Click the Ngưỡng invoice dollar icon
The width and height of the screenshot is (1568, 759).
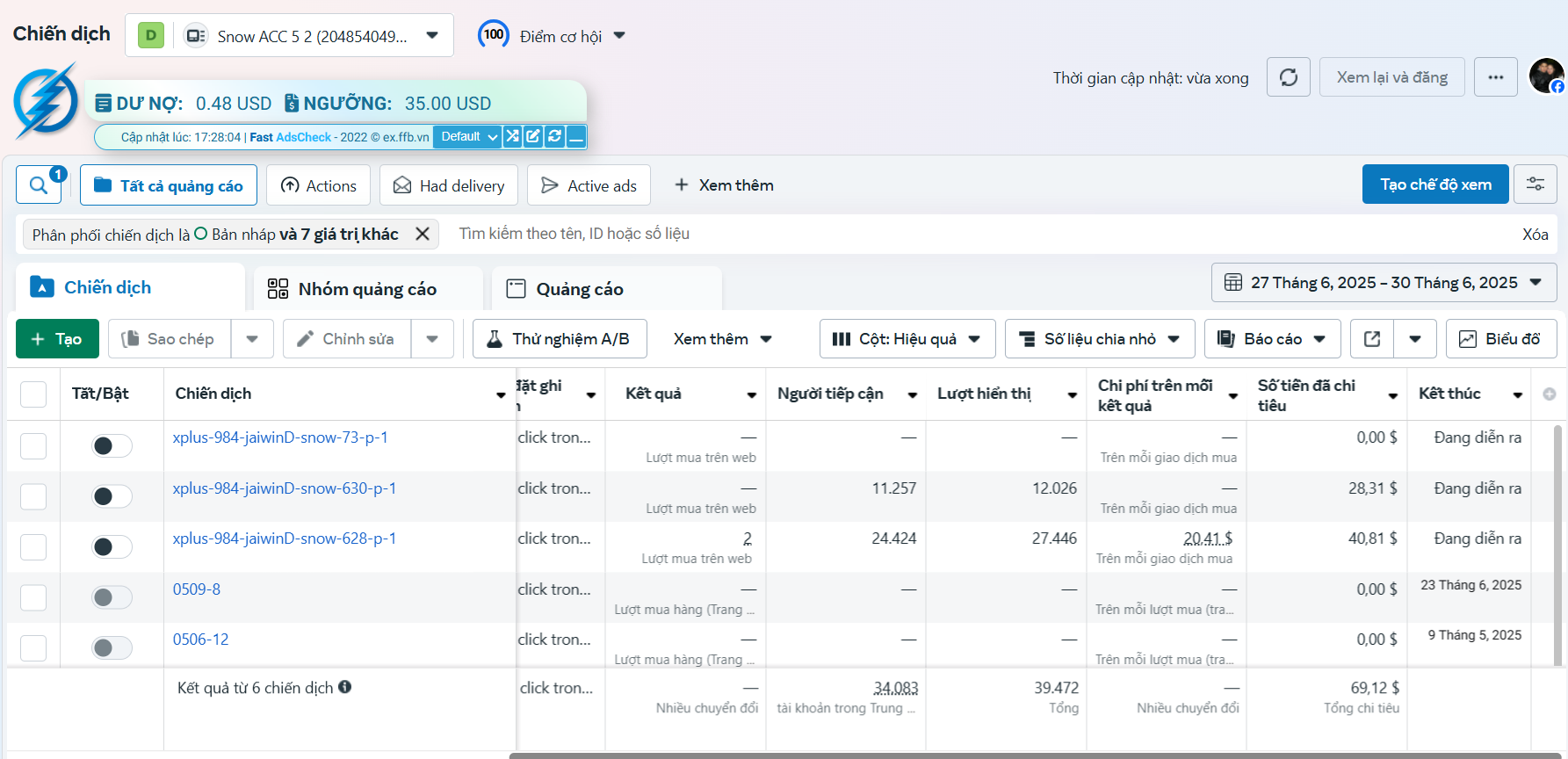[292, 104]
